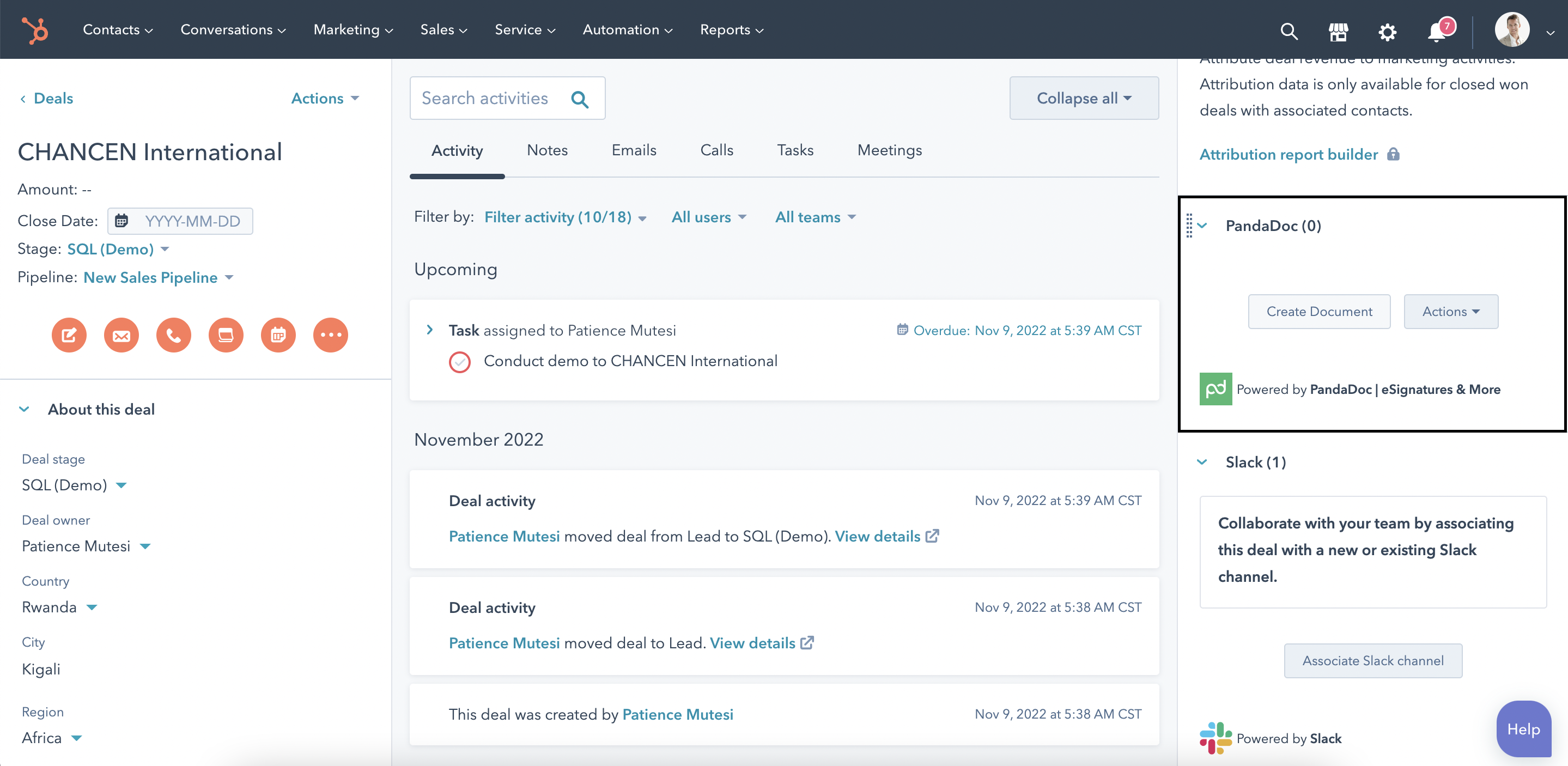Click the HubSpot sprocket logo
The image size is (1568, 766).
(35, 30)
